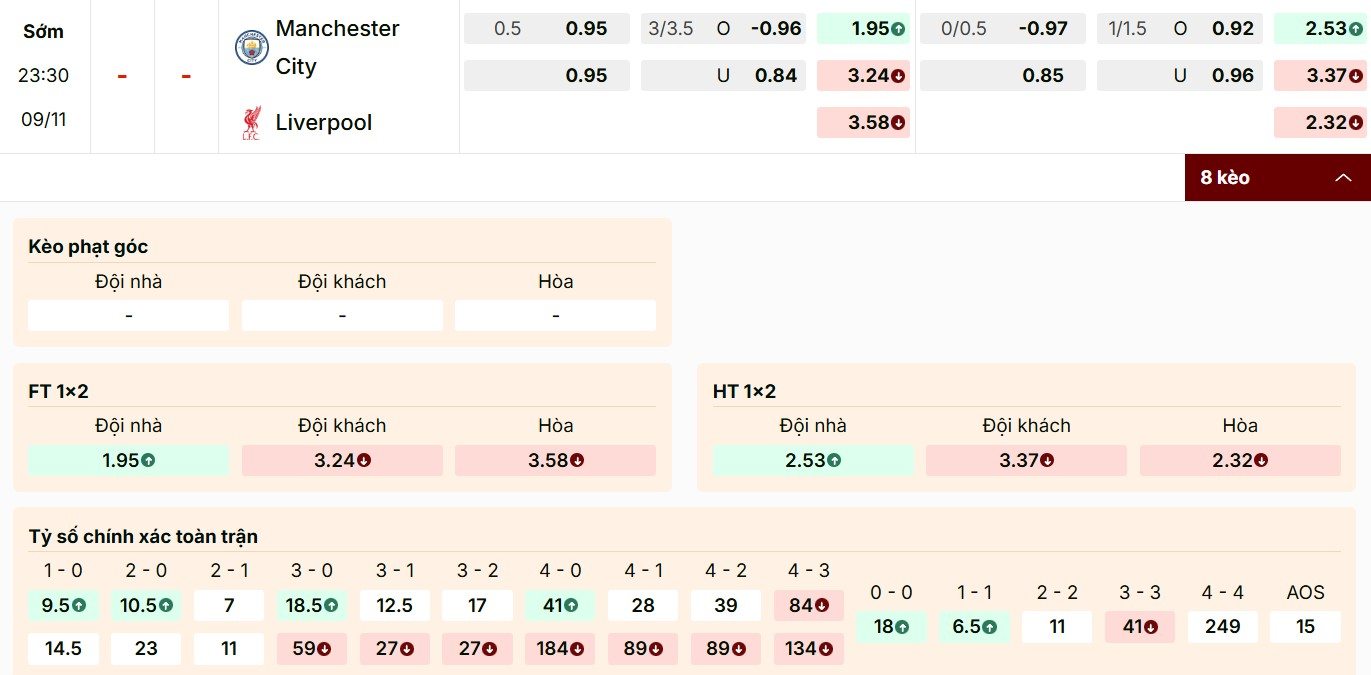Screen dimensions: 1371x675
Task: Click down arrow on 4-3 odds 84
Action: tap(822, 605)
